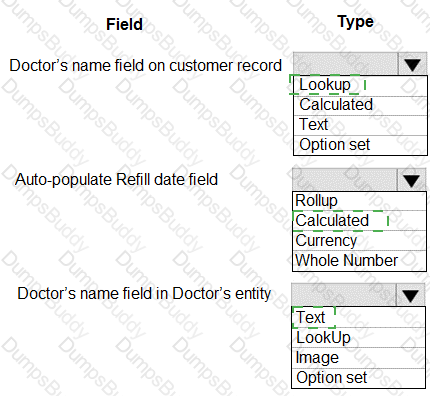Viewport: 430px width, 396px height.
Task: Choose LookUp in the Doctor's entity list
Action: pos(359,337)
